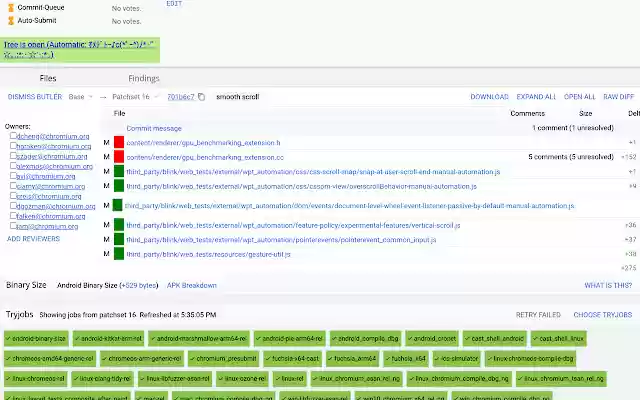This screenshot has width=640, height=400.
Task: Open android-pie-arm64-rel tryjob chip
Action: pos(289,338)
